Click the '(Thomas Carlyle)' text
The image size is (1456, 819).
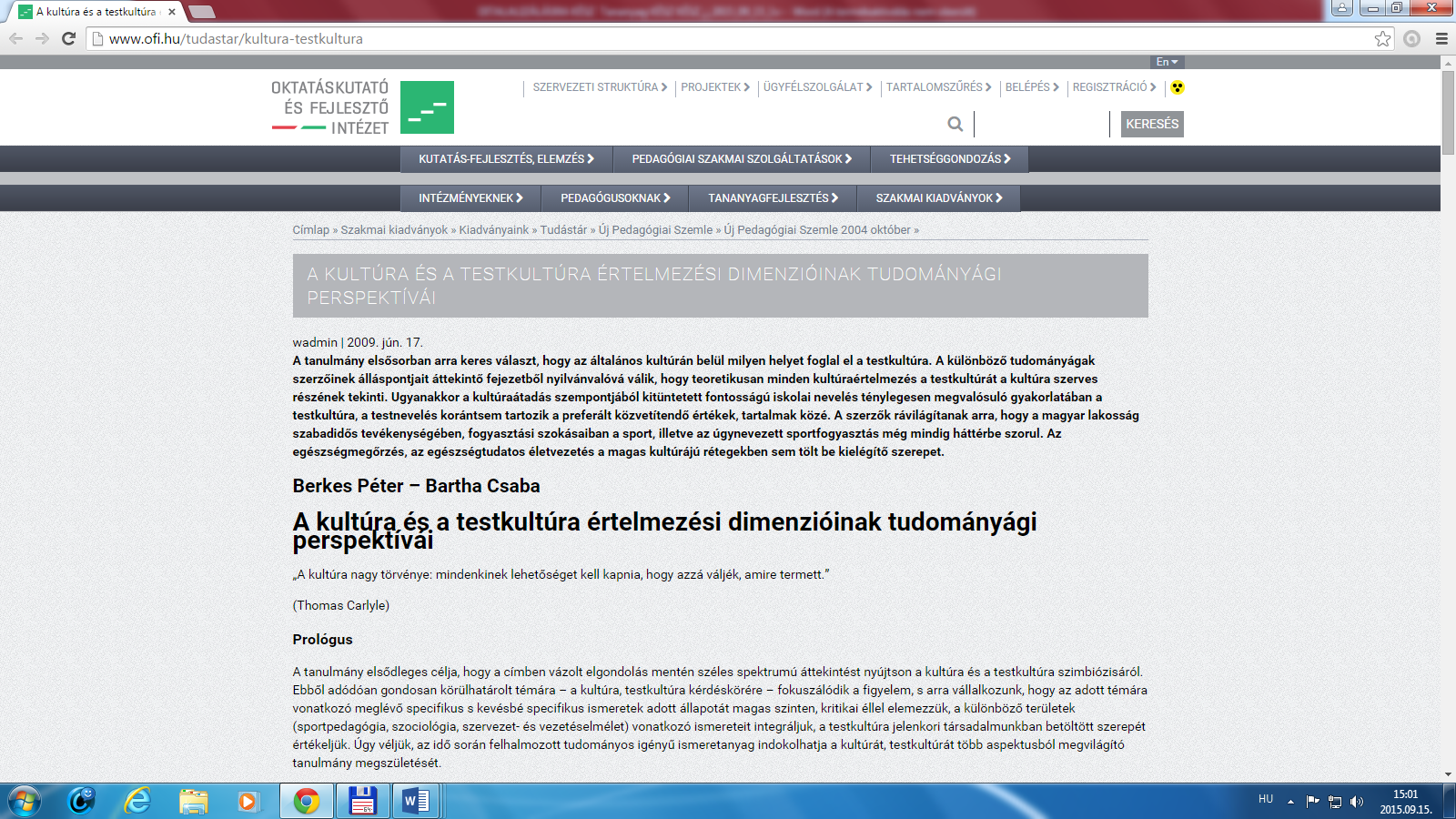click(x=340, y=606)
